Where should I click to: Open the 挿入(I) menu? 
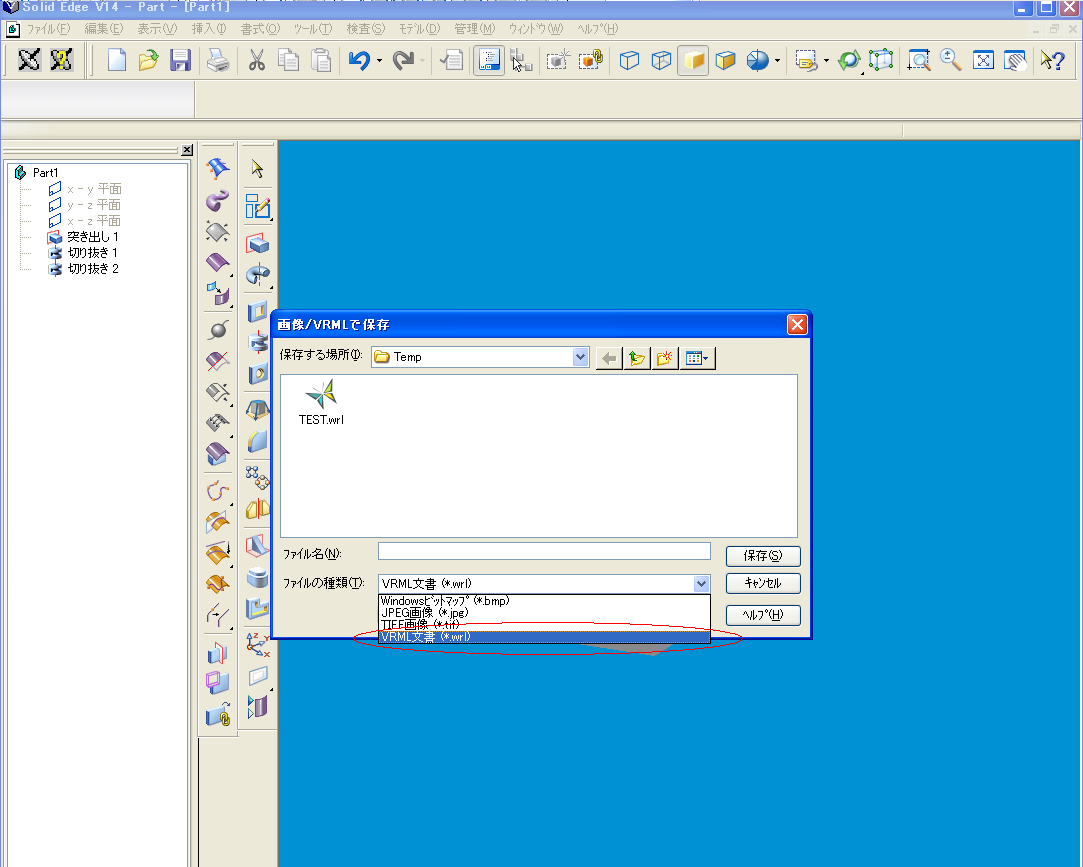tap(209, 29)
